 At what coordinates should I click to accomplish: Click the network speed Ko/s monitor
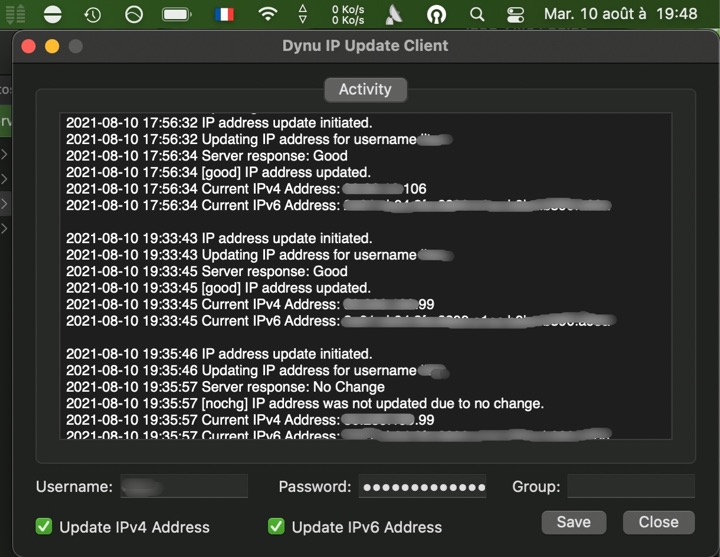point(347,15)
